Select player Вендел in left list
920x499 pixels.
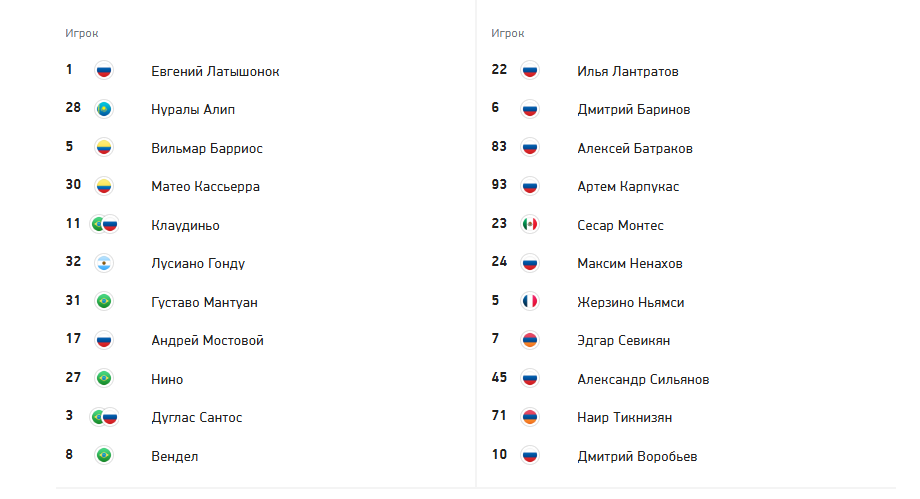(174, 456)
